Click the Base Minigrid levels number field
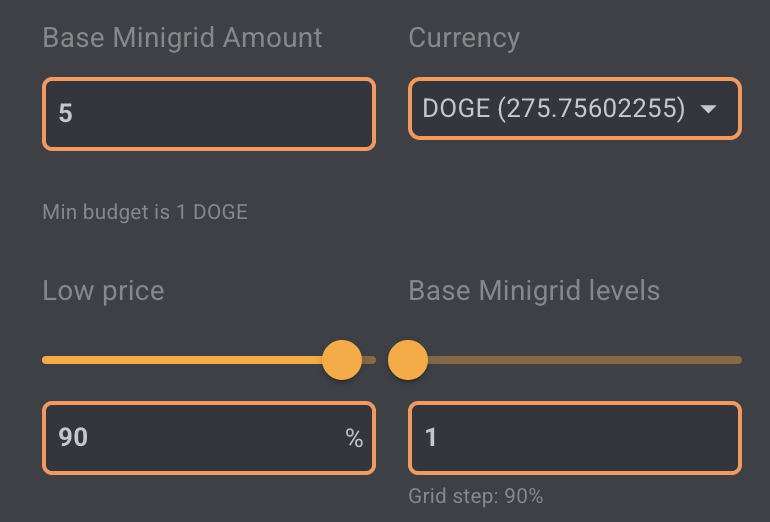The width and height of the screenshot is (770, 522). pos(574,437)
